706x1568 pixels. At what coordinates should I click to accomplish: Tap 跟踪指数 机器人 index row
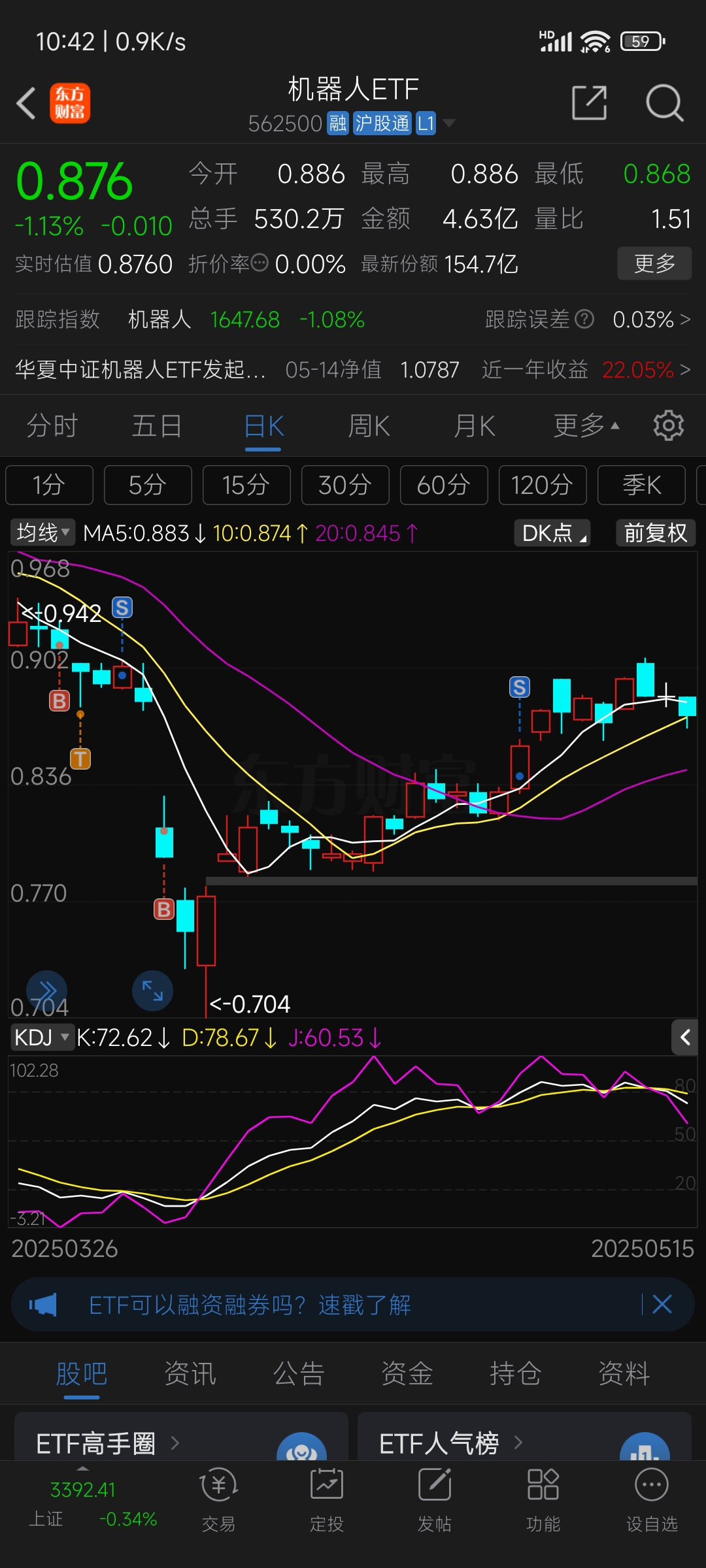pyautogui.click(x=190, y=319)
